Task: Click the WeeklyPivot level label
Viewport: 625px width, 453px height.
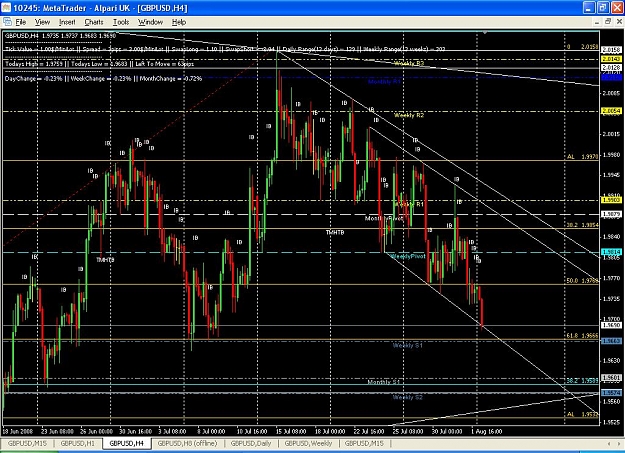Action: tap(408, 256)
